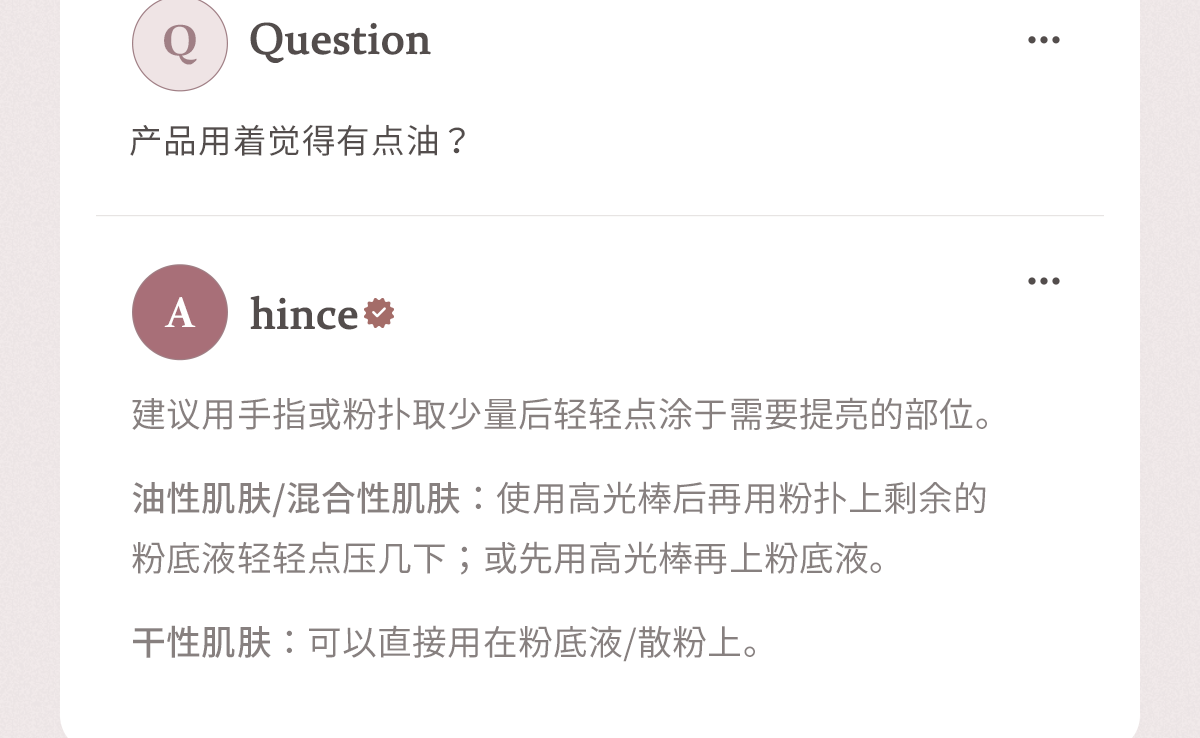Click the divider line between question and answer
The image size is (1200, 738).
[600, 215]
